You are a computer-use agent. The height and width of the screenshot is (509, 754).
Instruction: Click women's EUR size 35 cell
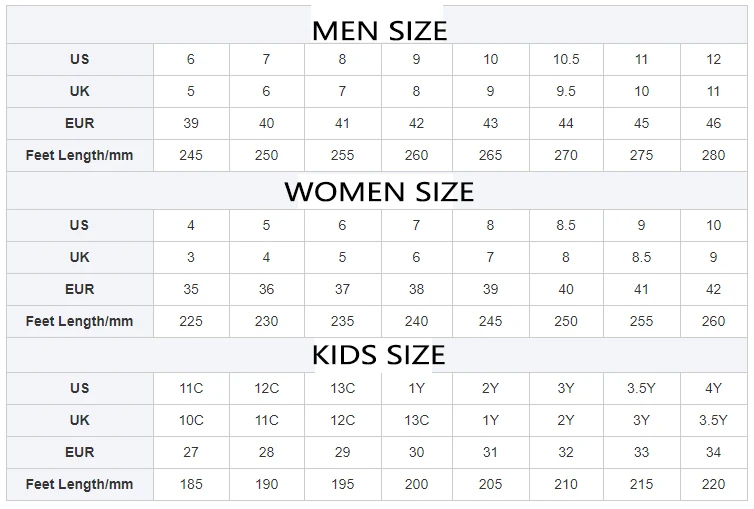point(191,289)
